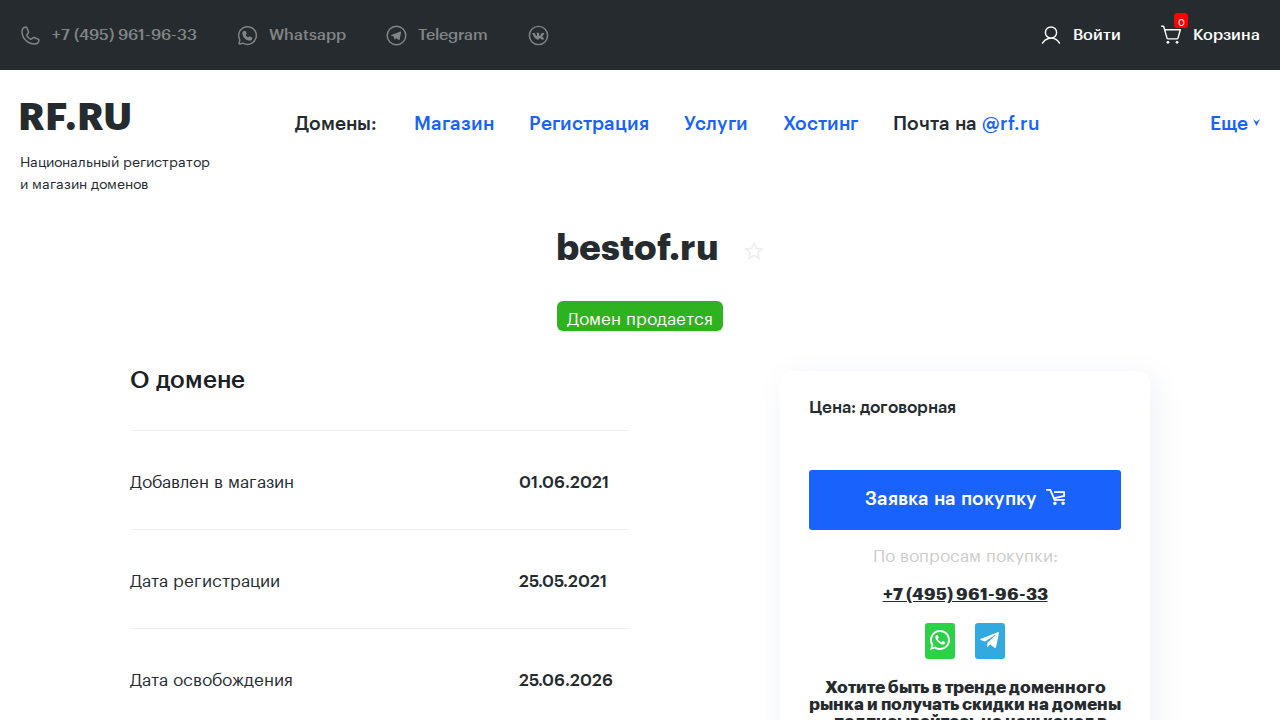Click the О домене heading
The image size is (1280, 720).
[x=187, y=380]
